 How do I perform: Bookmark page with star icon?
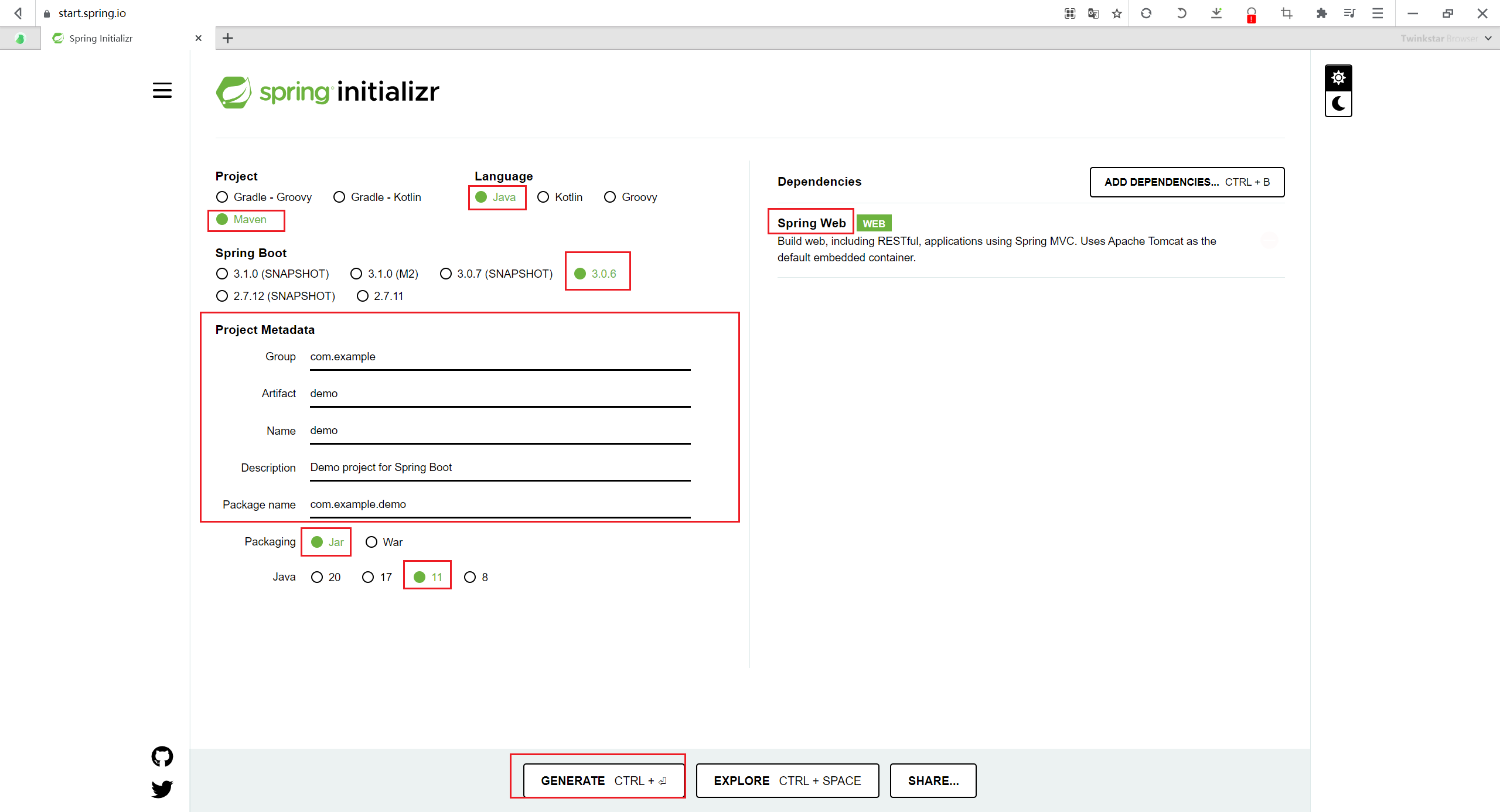click(x=1117, y=13)
